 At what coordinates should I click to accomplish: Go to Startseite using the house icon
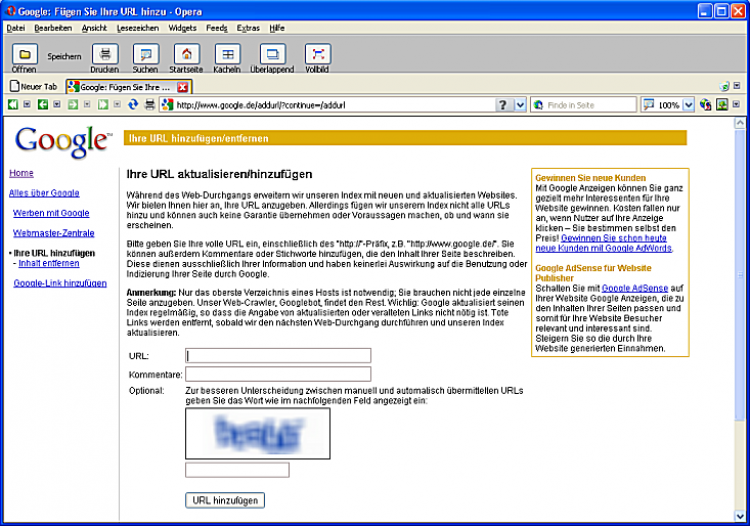(x=186, y=54)
